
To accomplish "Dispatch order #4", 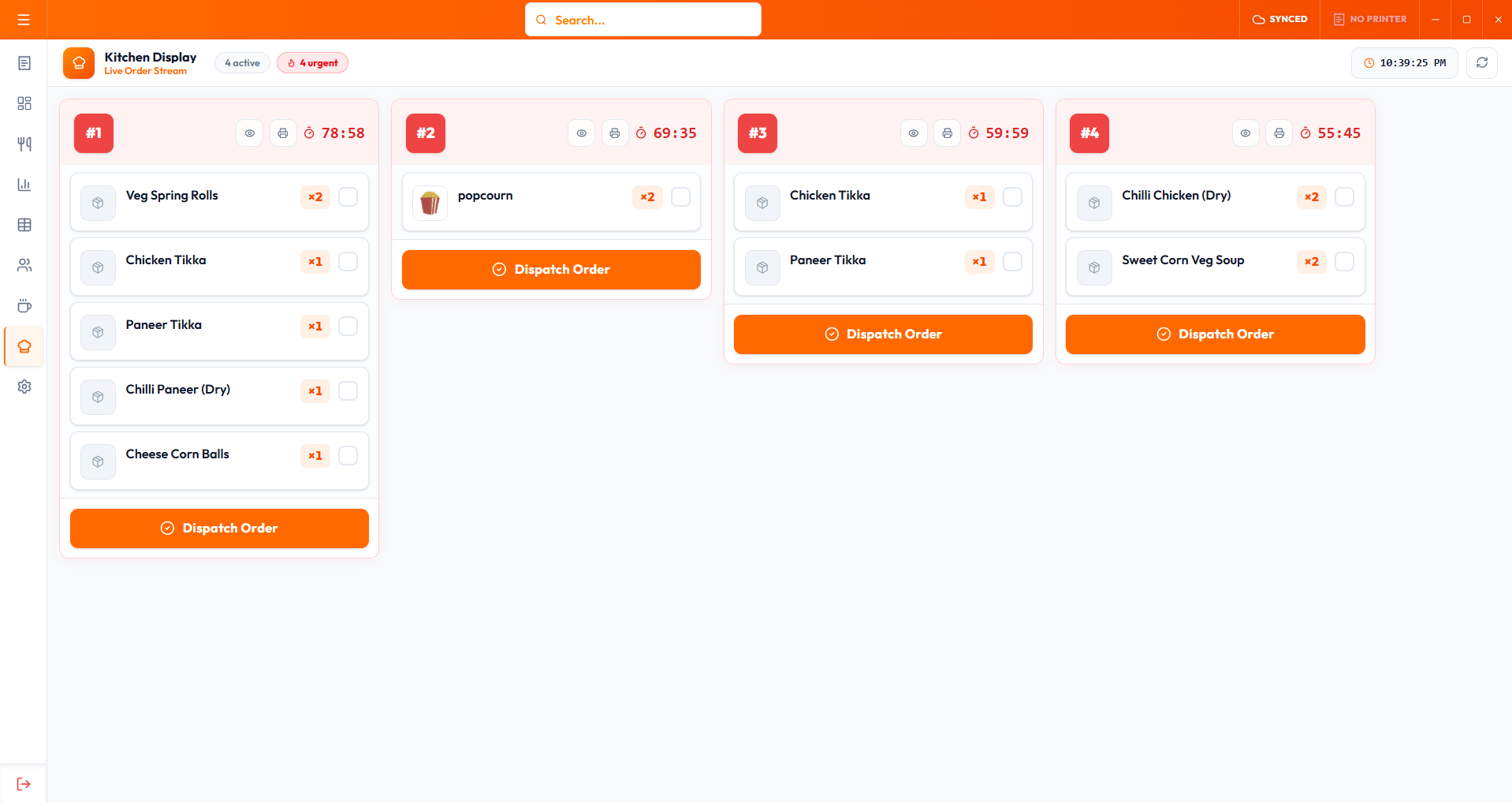I will [1216, 334].
